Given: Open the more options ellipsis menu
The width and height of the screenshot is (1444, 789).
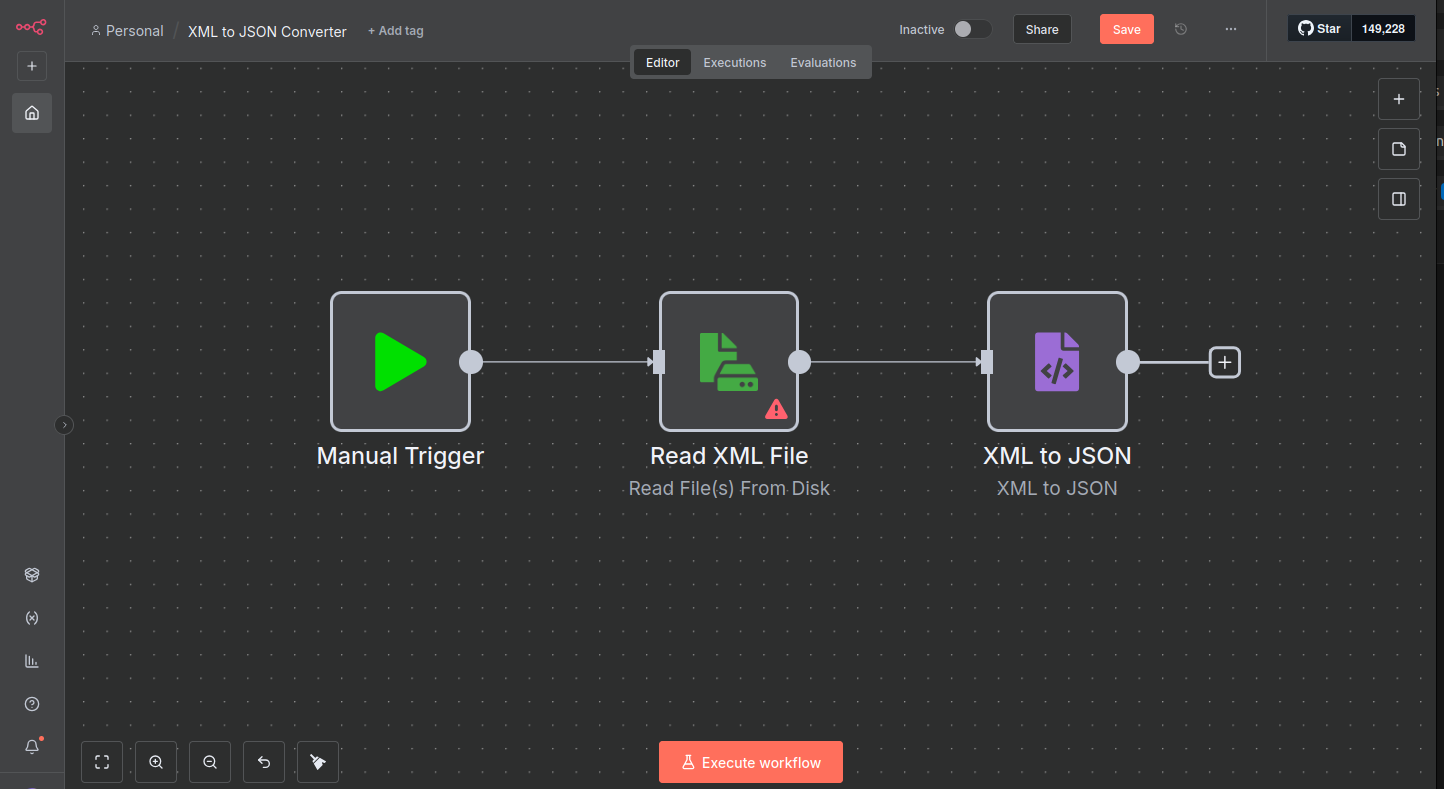Looking at the screenshot, I should (1231, 29).
